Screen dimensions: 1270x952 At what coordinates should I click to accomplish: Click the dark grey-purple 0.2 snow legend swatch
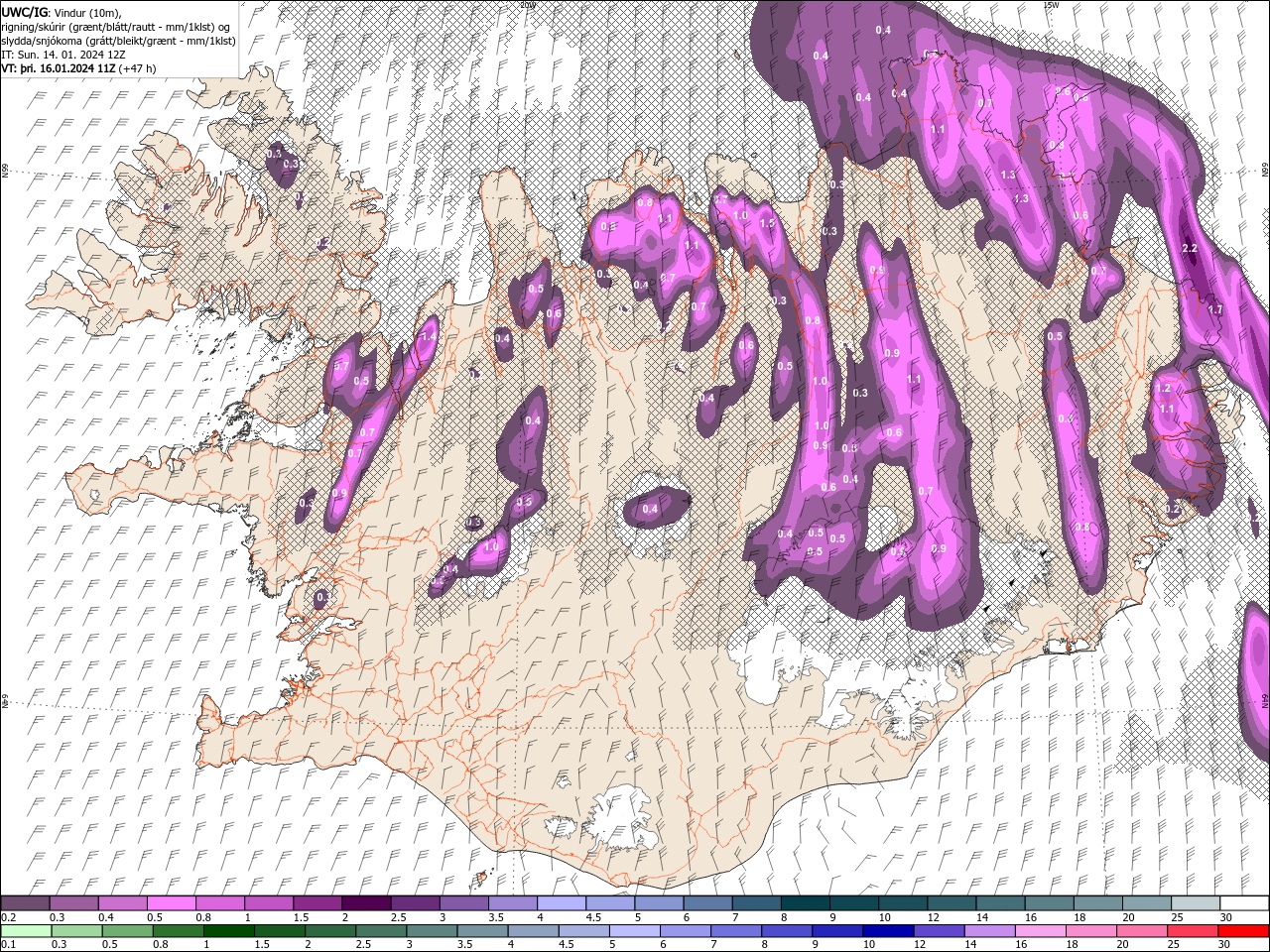coord(25,903)
